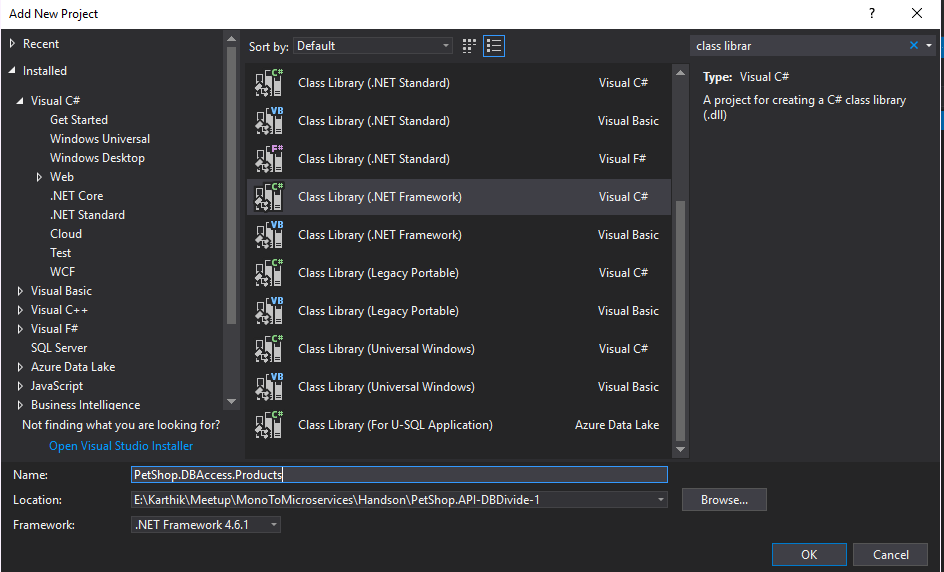Open the Location path dropdown
This screenshot has height=572, width=944.
tap(660, 500)
